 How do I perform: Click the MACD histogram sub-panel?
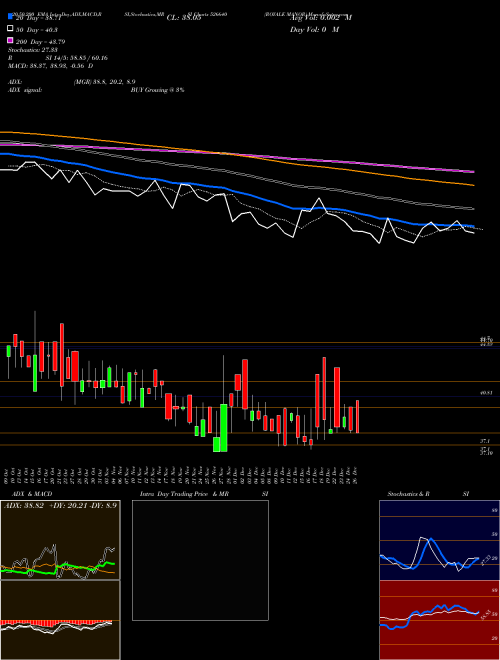[x=60, y=620]
